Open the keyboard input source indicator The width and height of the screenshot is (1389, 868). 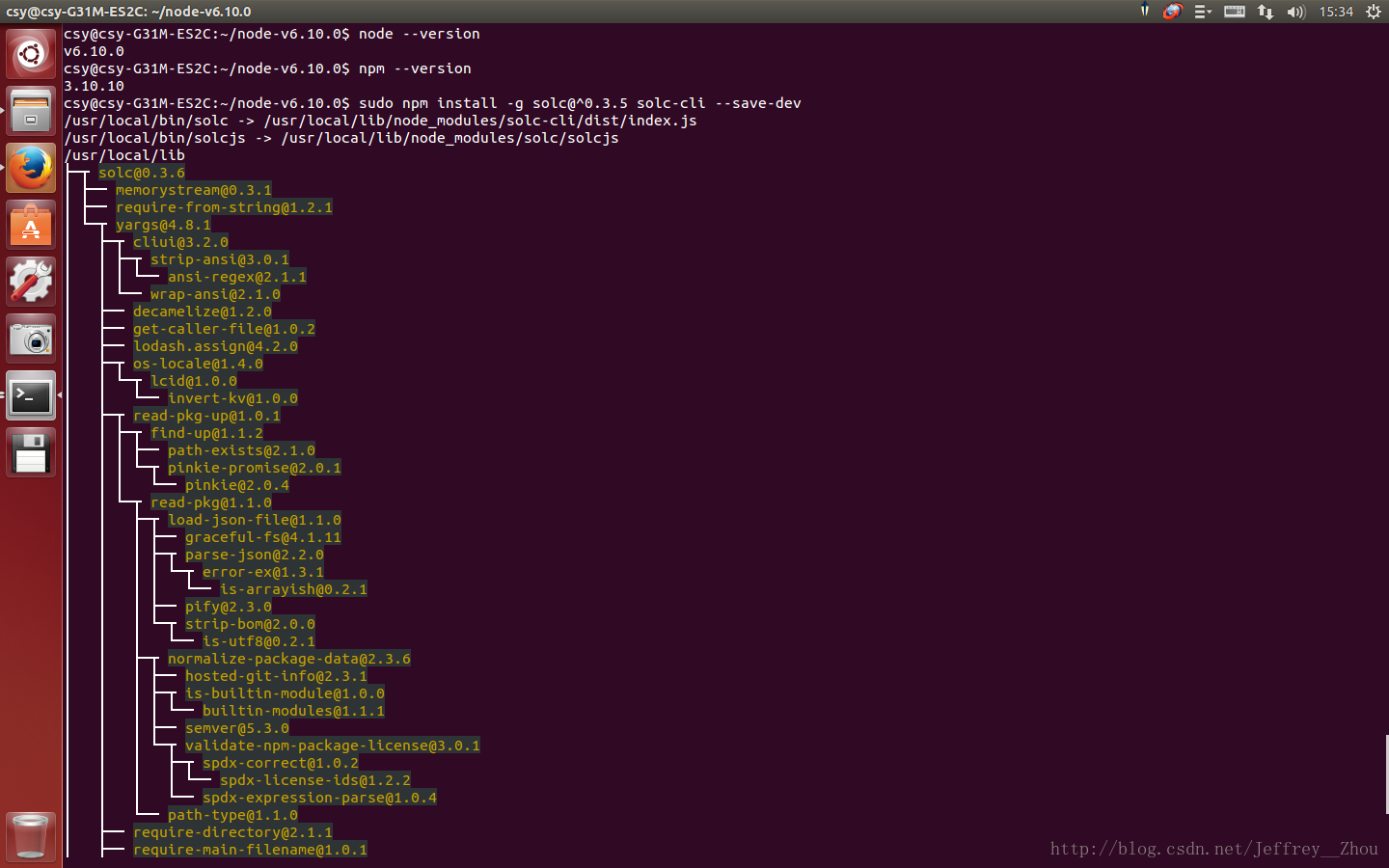pos(1235,12)
